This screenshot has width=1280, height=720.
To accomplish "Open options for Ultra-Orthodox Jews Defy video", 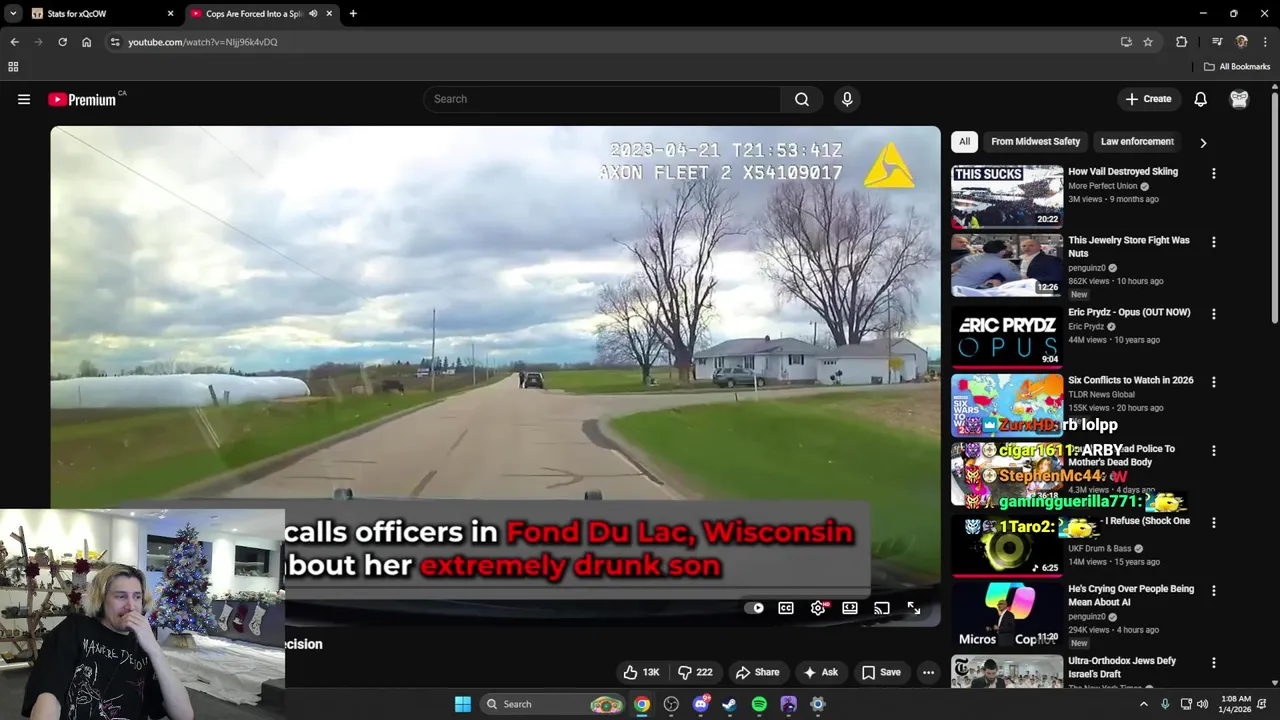I will tap(1214, 663).
